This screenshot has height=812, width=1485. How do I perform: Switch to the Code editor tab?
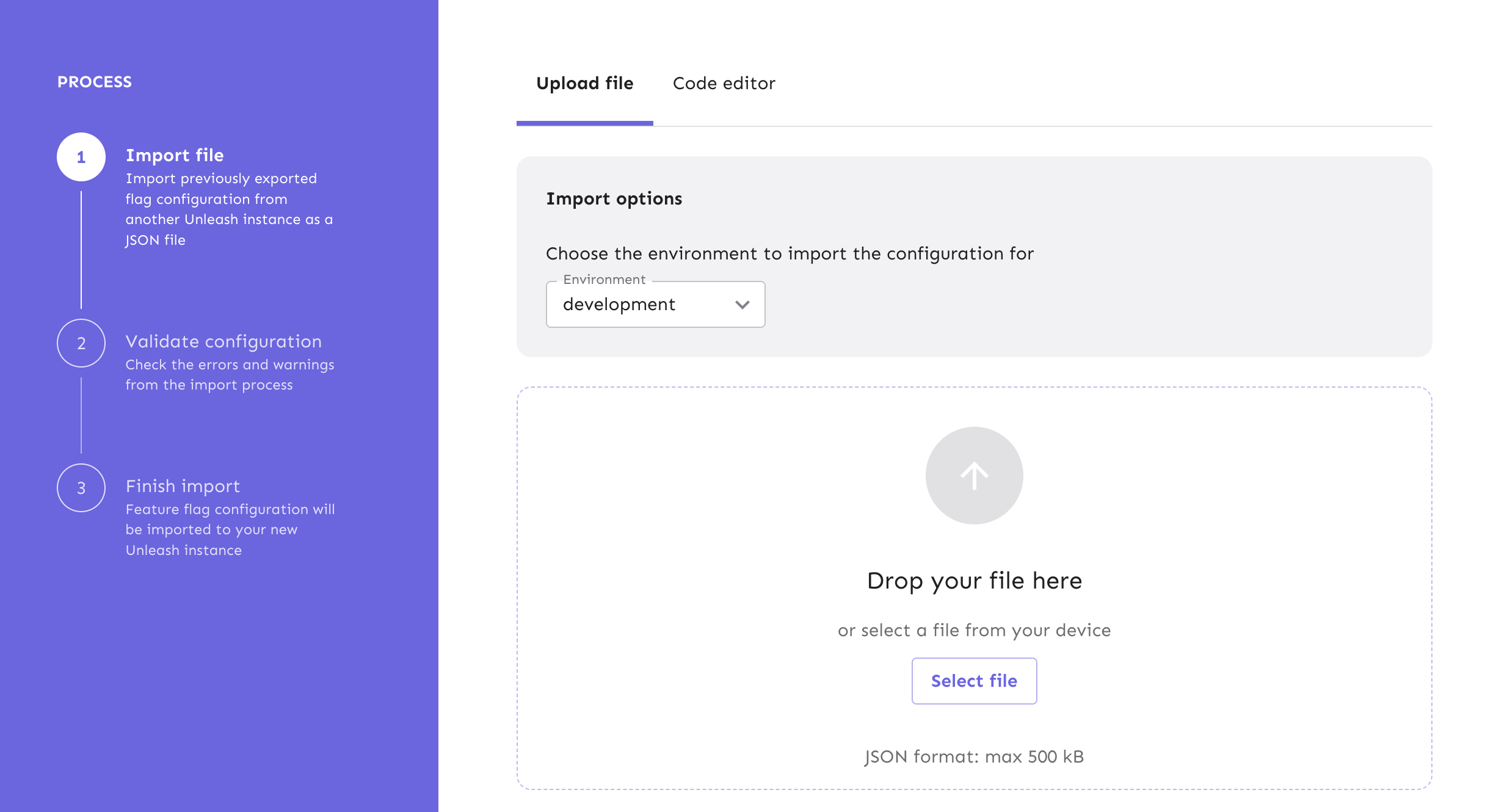724,84
